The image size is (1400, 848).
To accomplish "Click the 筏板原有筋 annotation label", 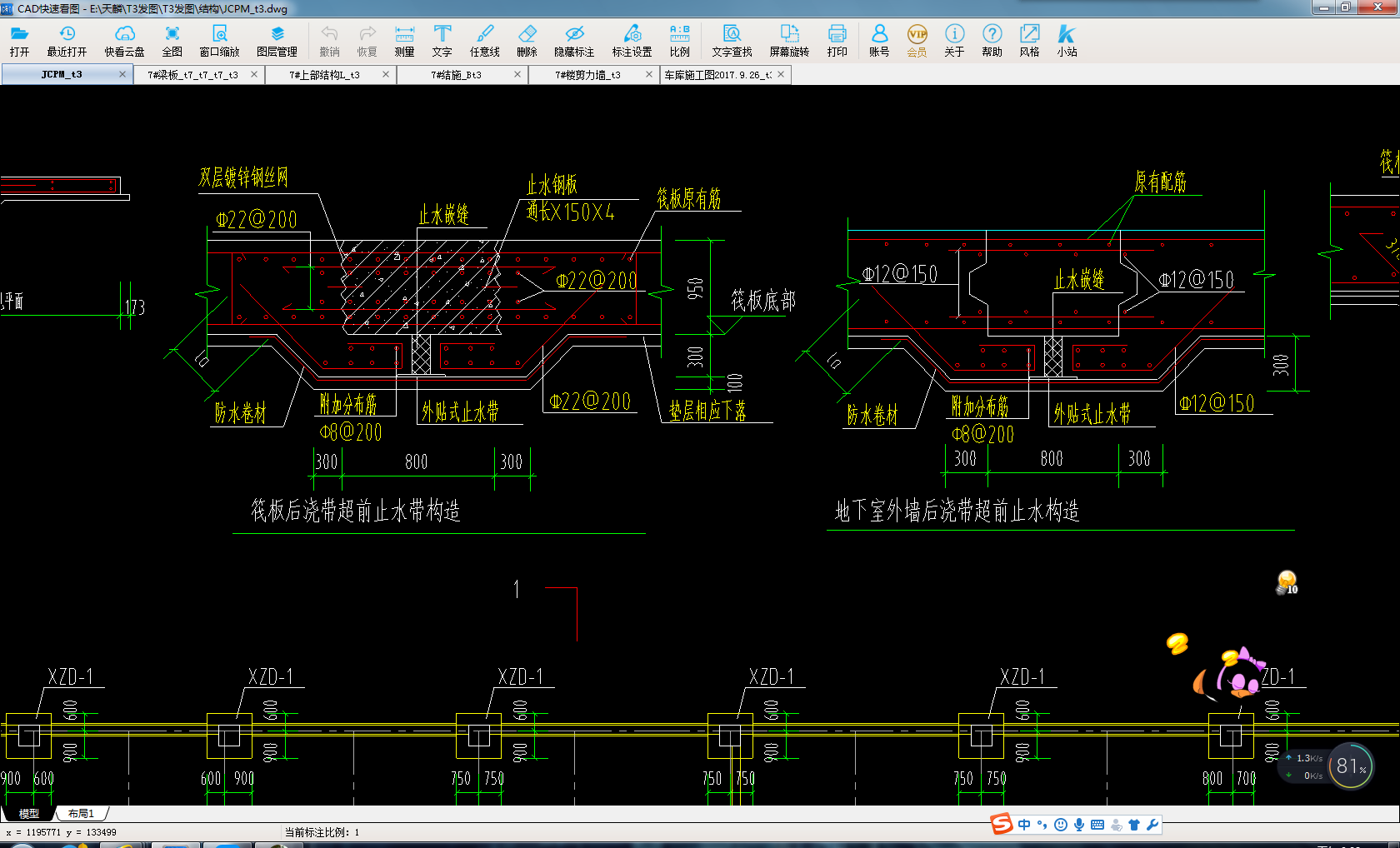I will click(x=688, y=198).
